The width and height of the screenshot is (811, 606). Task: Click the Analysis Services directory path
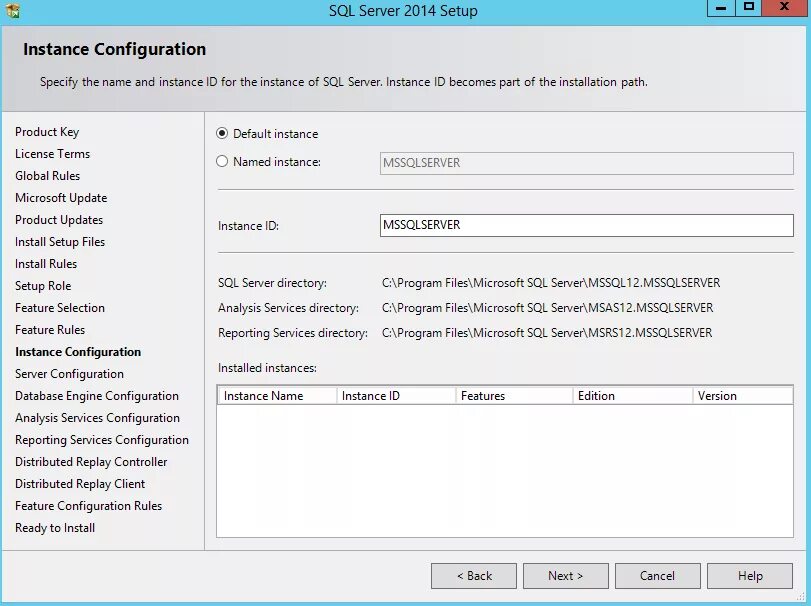(547, 308)
